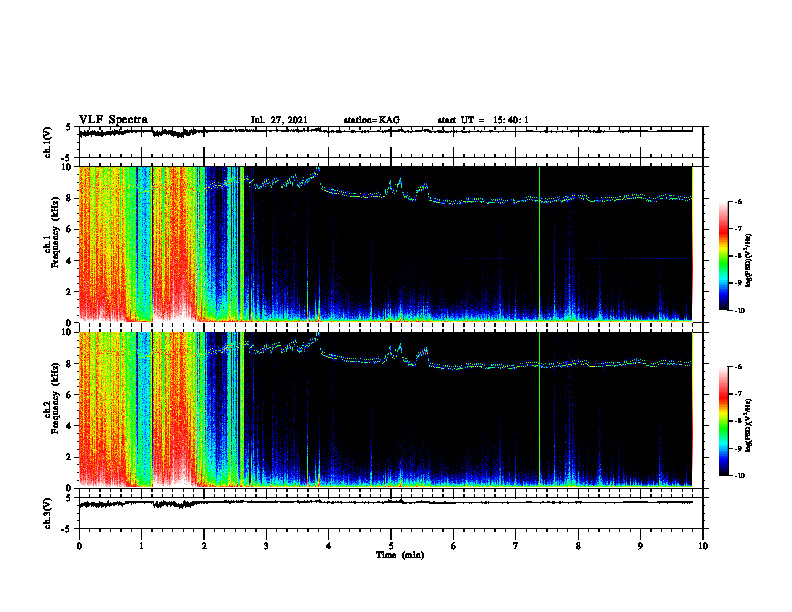
Task: Click time axis tick label "3"
Action: point(266,546)
